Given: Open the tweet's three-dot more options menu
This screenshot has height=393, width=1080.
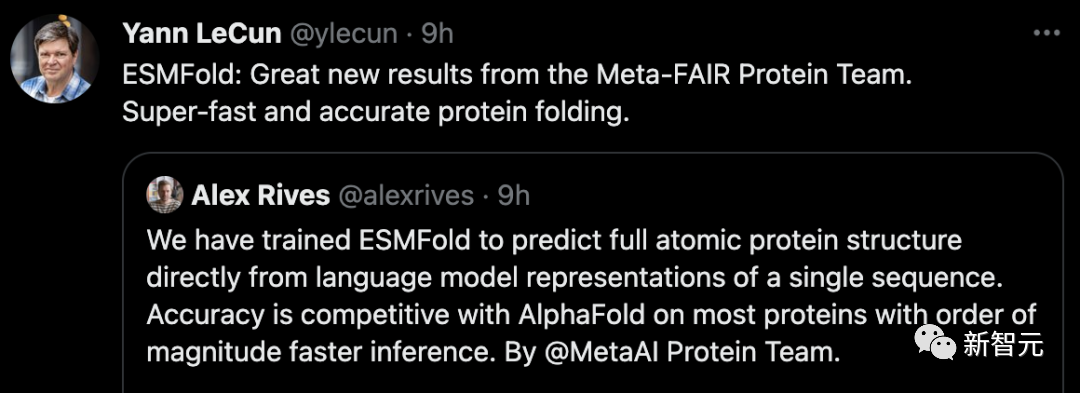Looking at the screenshot, I should [x=1047, y=32].
